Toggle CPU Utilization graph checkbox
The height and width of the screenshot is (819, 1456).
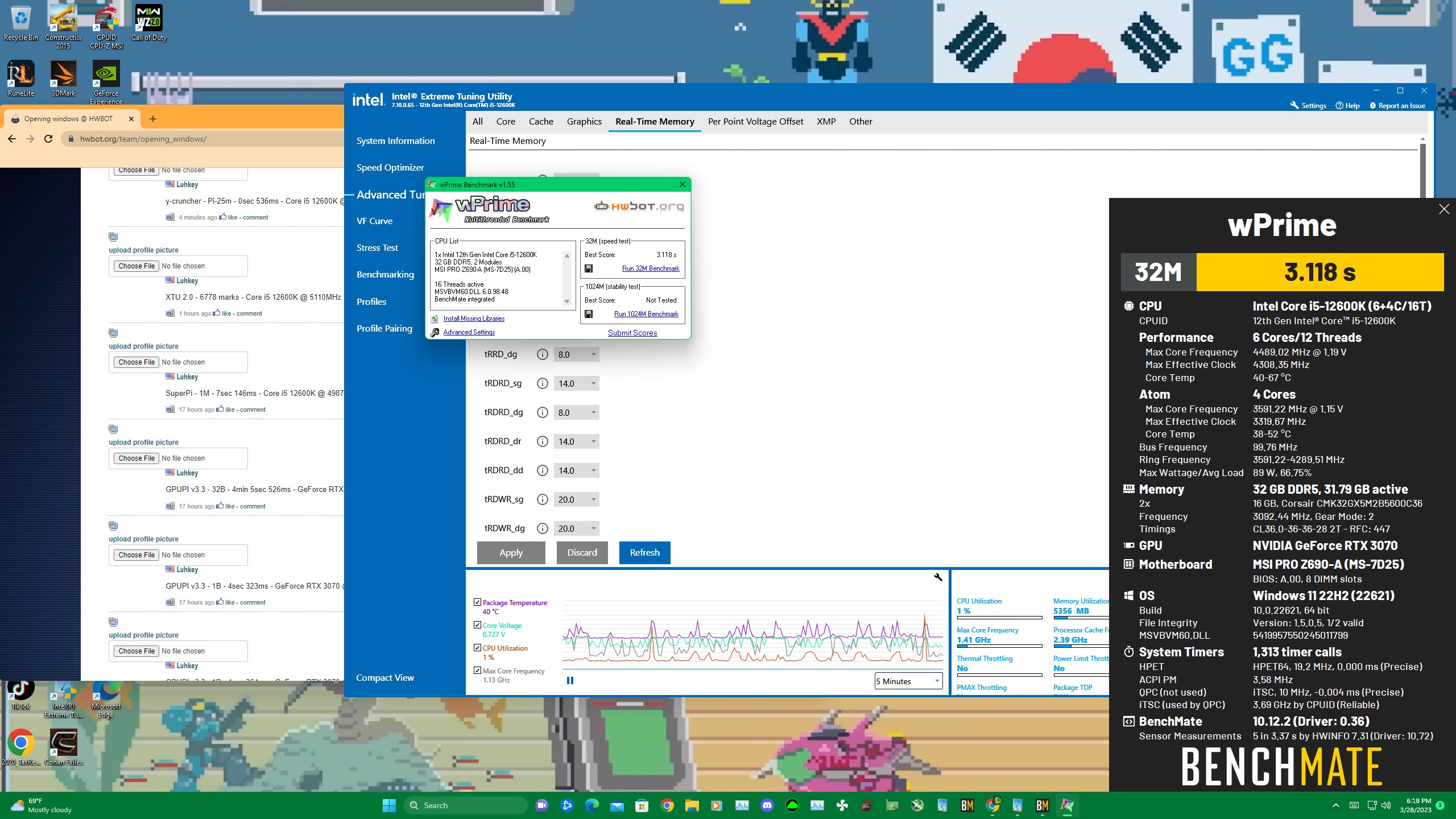coord(477,648)
